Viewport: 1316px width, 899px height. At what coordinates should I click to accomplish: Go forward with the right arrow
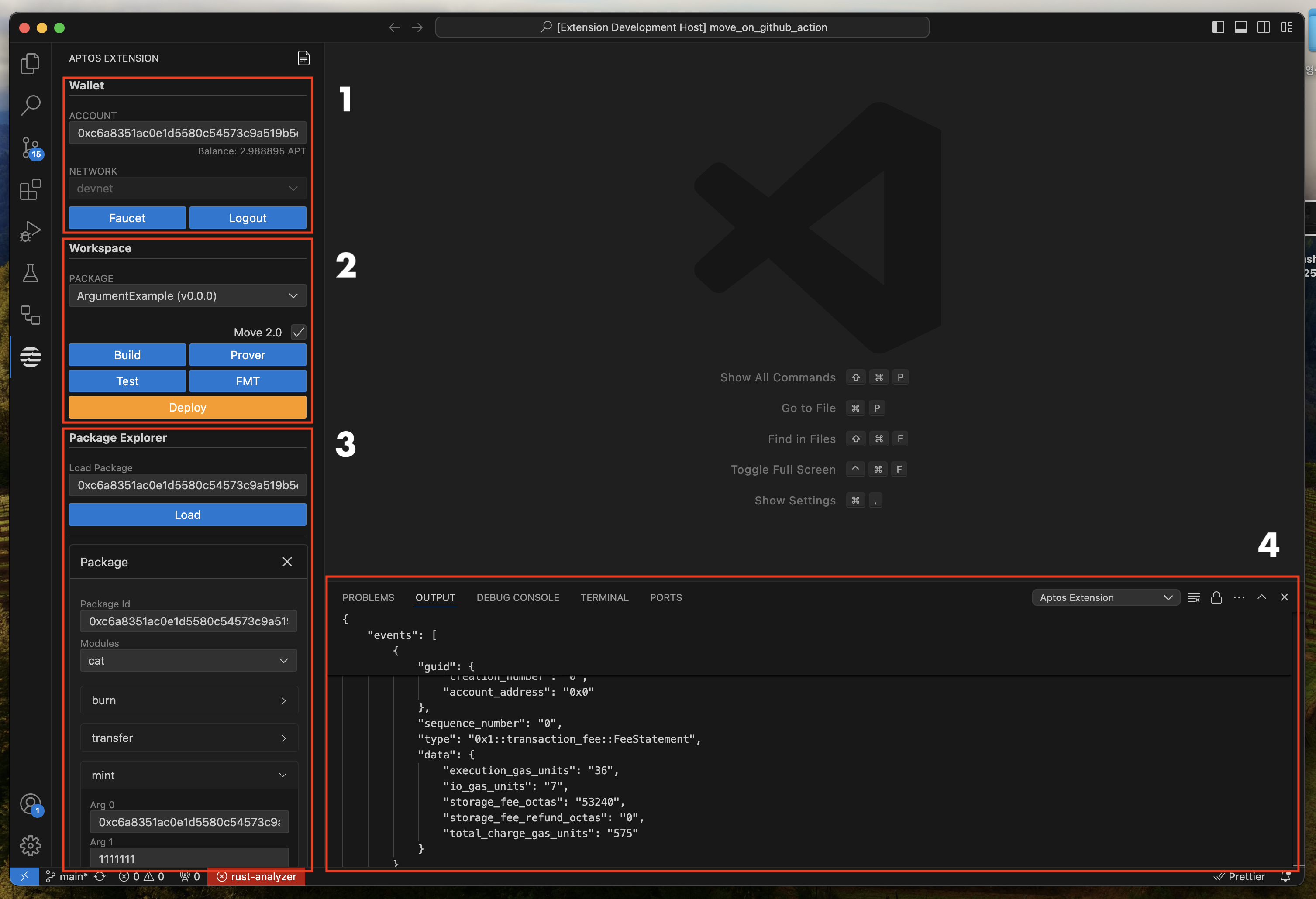417,27
